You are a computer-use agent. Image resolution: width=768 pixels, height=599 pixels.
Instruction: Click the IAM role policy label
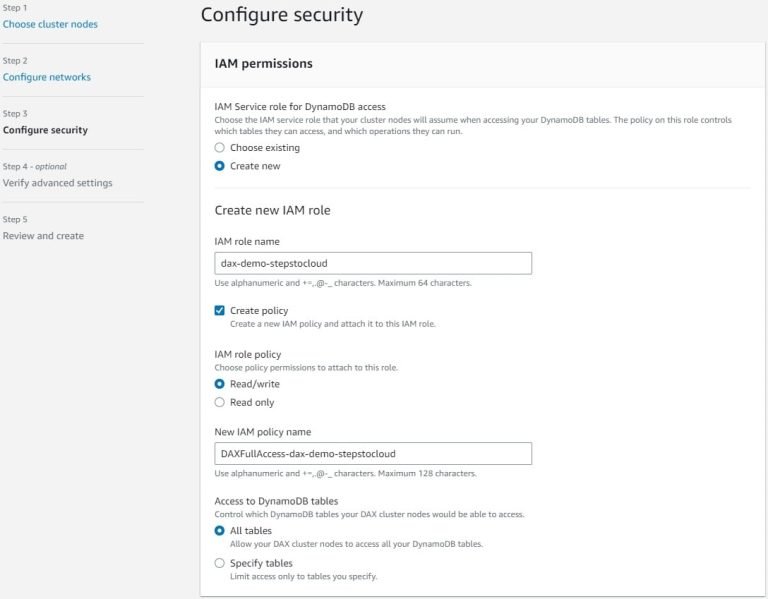click(248, 354)
